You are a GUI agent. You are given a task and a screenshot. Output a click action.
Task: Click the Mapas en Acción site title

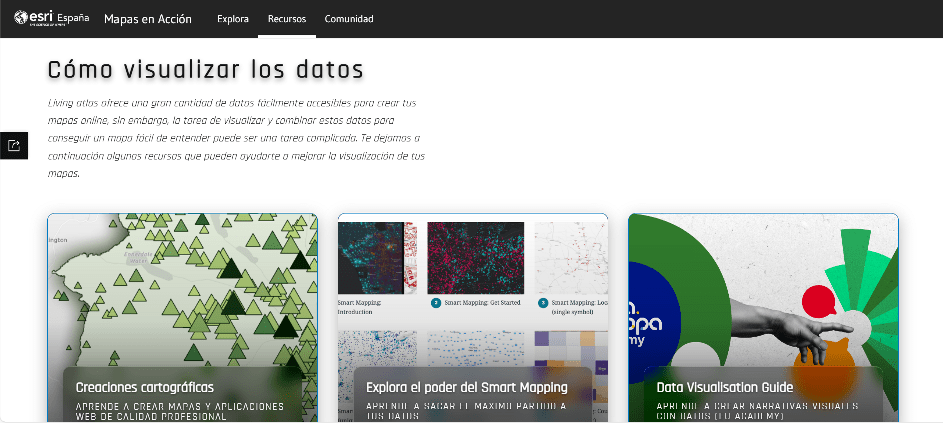148,19
